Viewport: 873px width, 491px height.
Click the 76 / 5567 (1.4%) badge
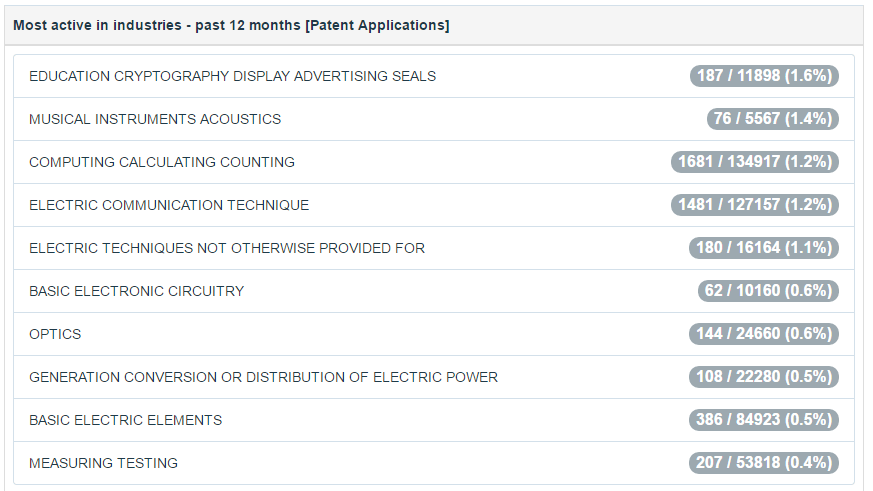tap(772, 119)
